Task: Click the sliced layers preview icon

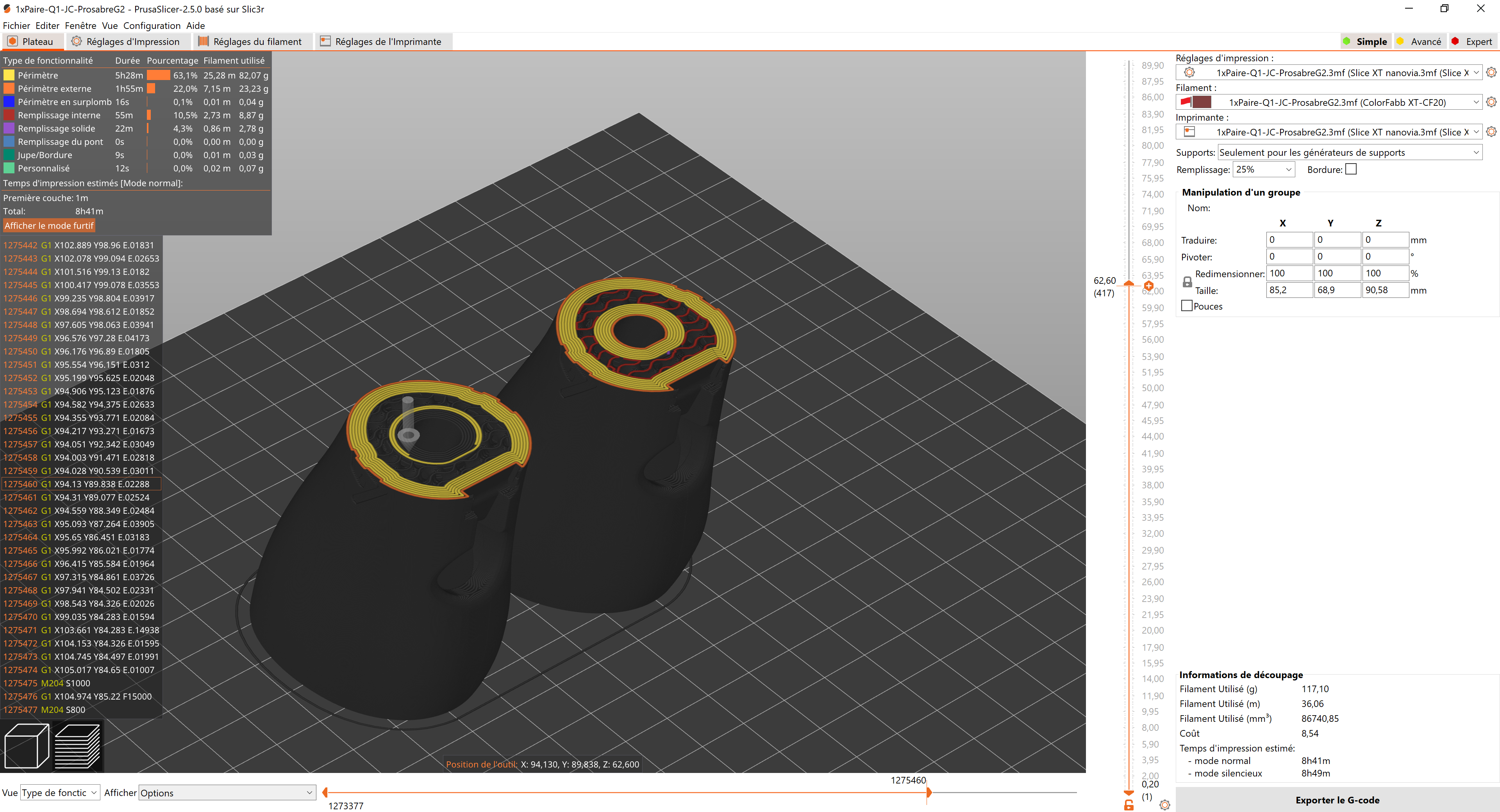Action: [x=77, y=746]
